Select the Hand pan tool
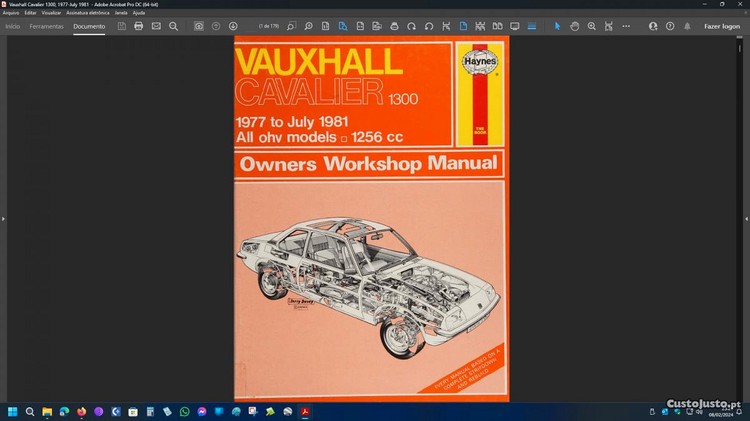 click(x=575, y=26)
